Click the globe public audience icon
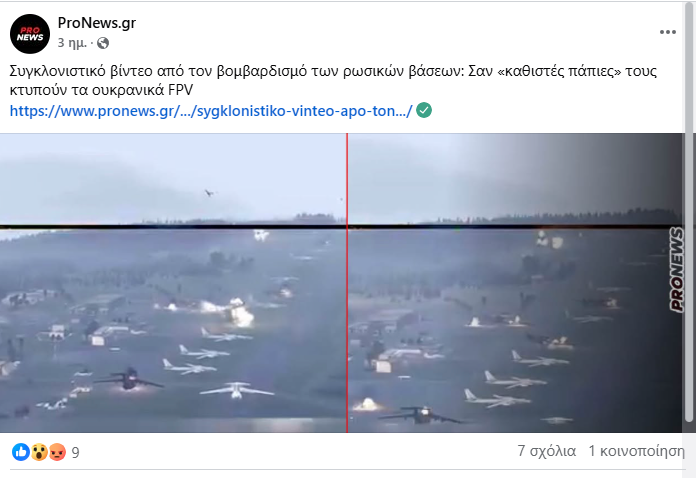 point(103,43)
